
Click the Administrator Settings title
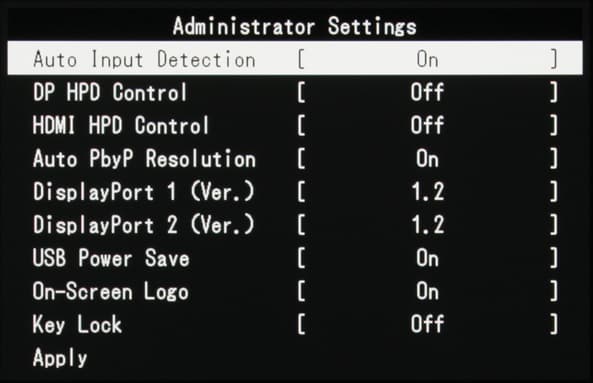pyautogui.click(x=295, y=26)
